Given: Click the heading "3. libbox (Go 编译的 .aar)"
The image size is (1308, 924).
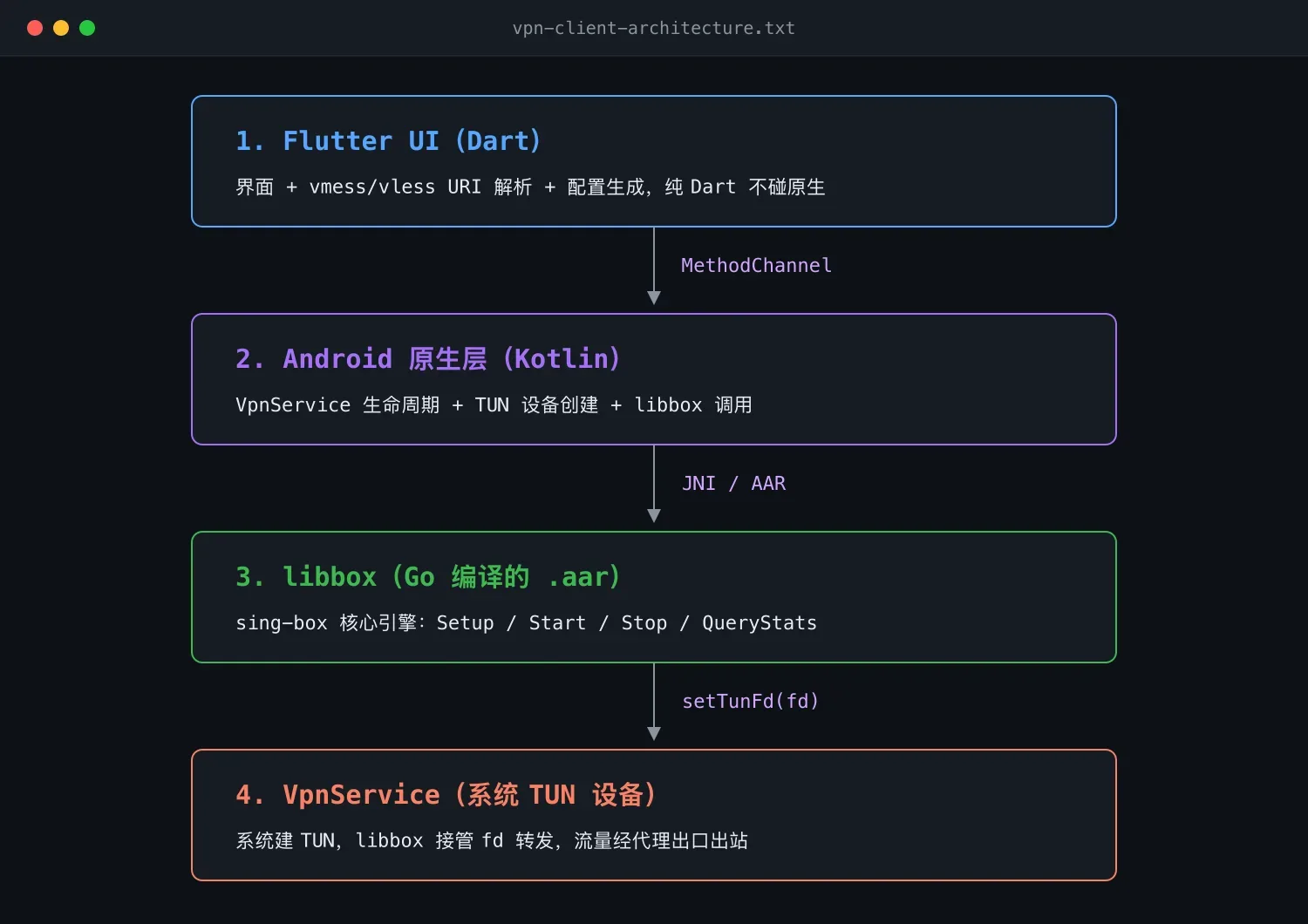Looking at the screenshot, I should coord(428,577).
